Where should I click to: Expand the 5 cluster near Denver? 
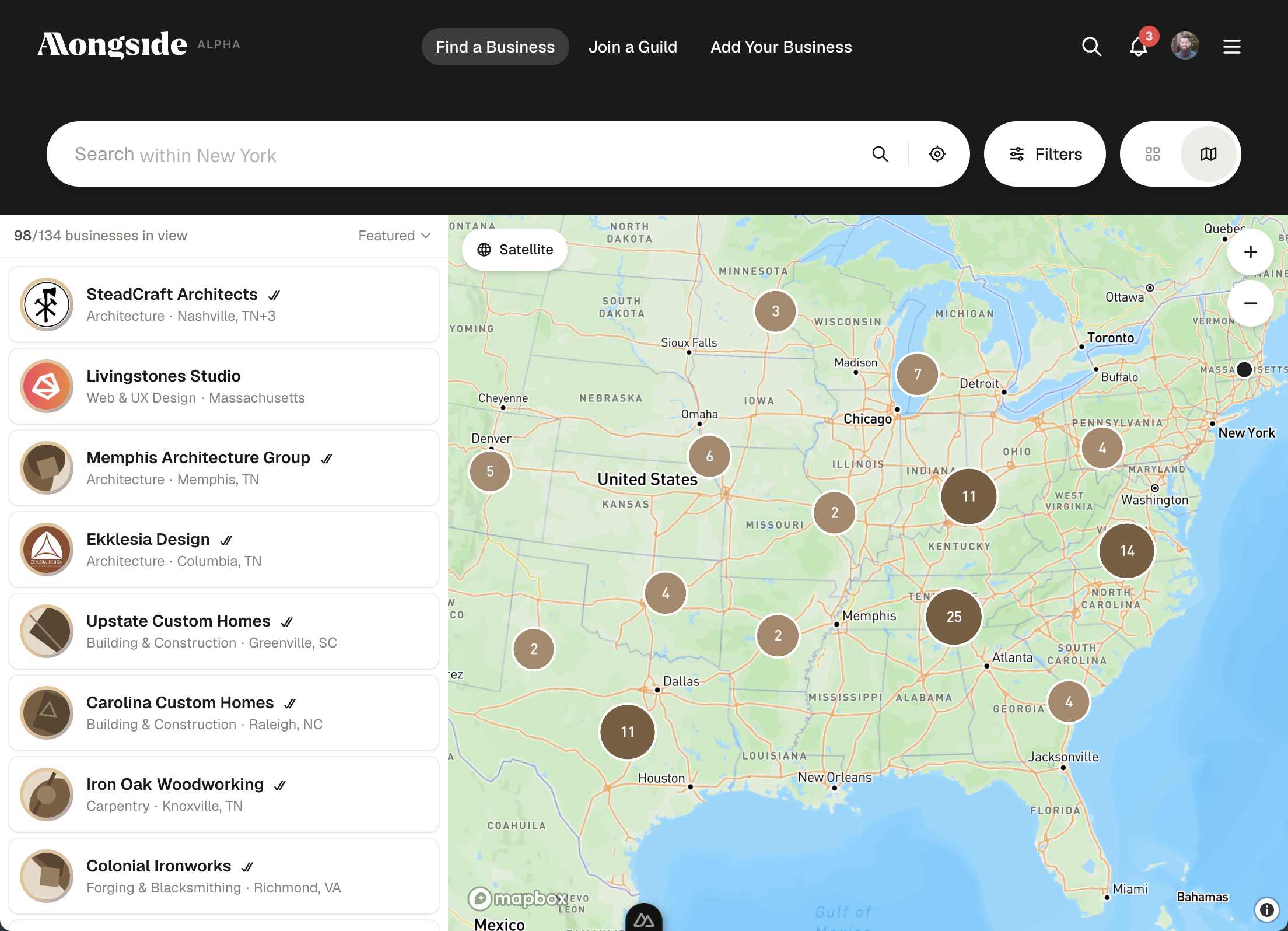tap(490, 471)
